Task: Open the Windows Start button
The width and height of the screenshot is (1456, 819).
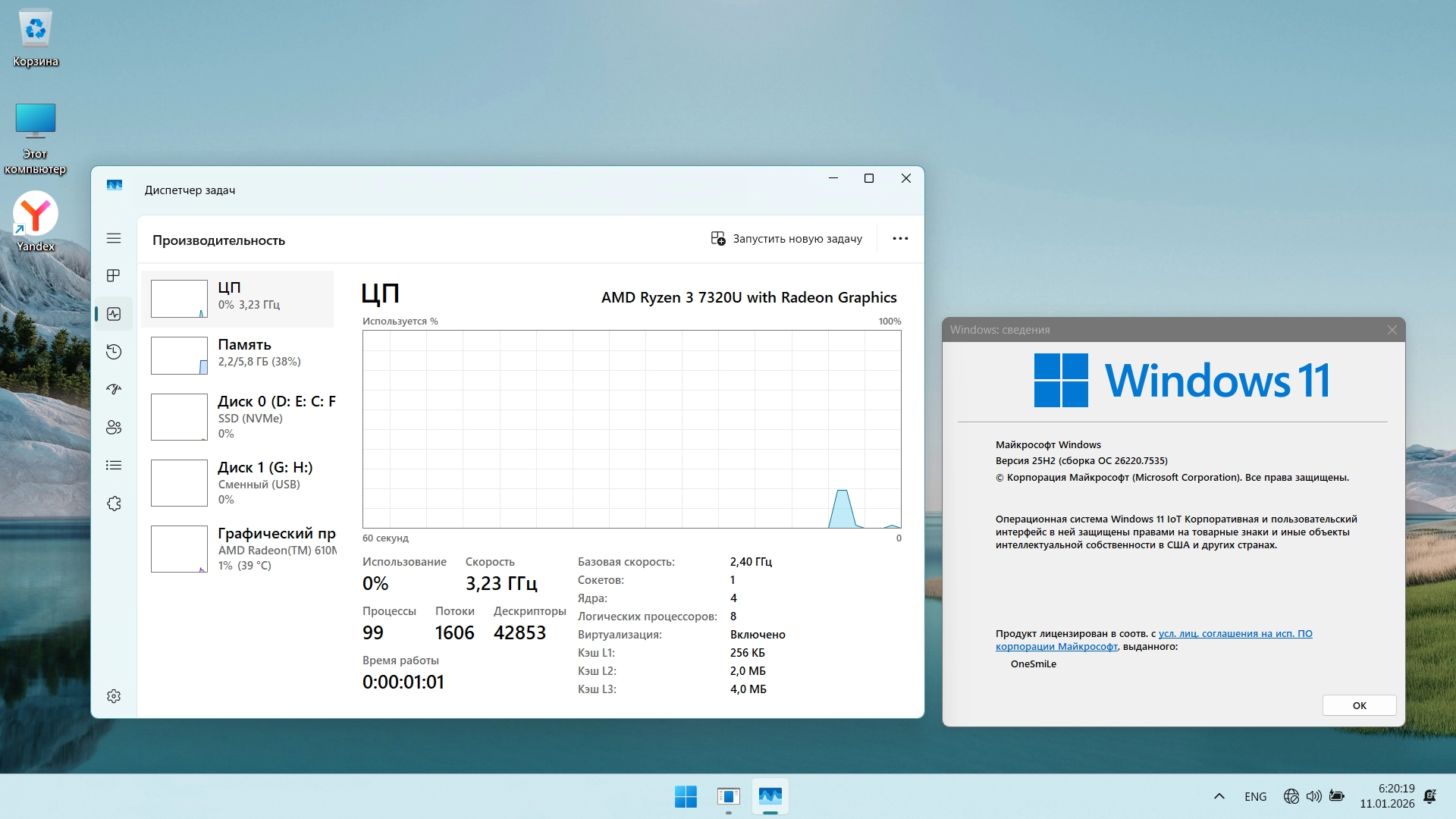Action: pyautogui.click(x=686, y=796)
